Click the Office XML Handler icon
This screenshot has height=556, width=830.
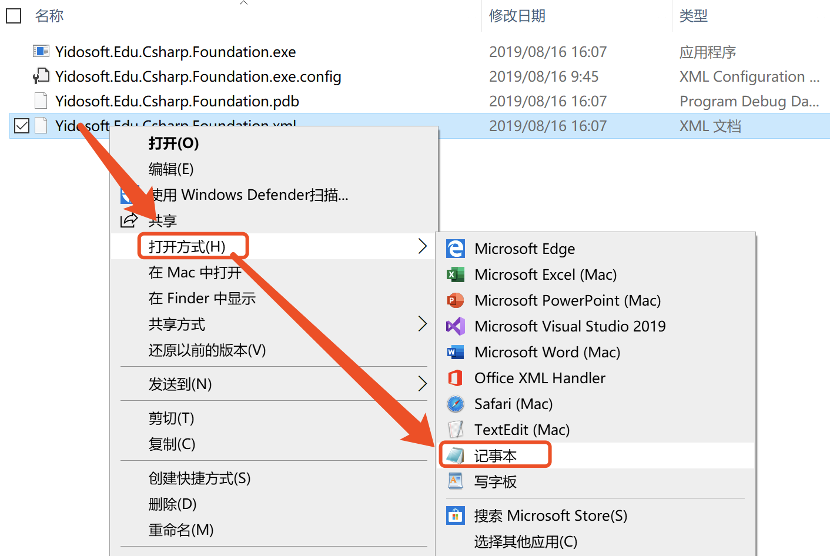455,378
